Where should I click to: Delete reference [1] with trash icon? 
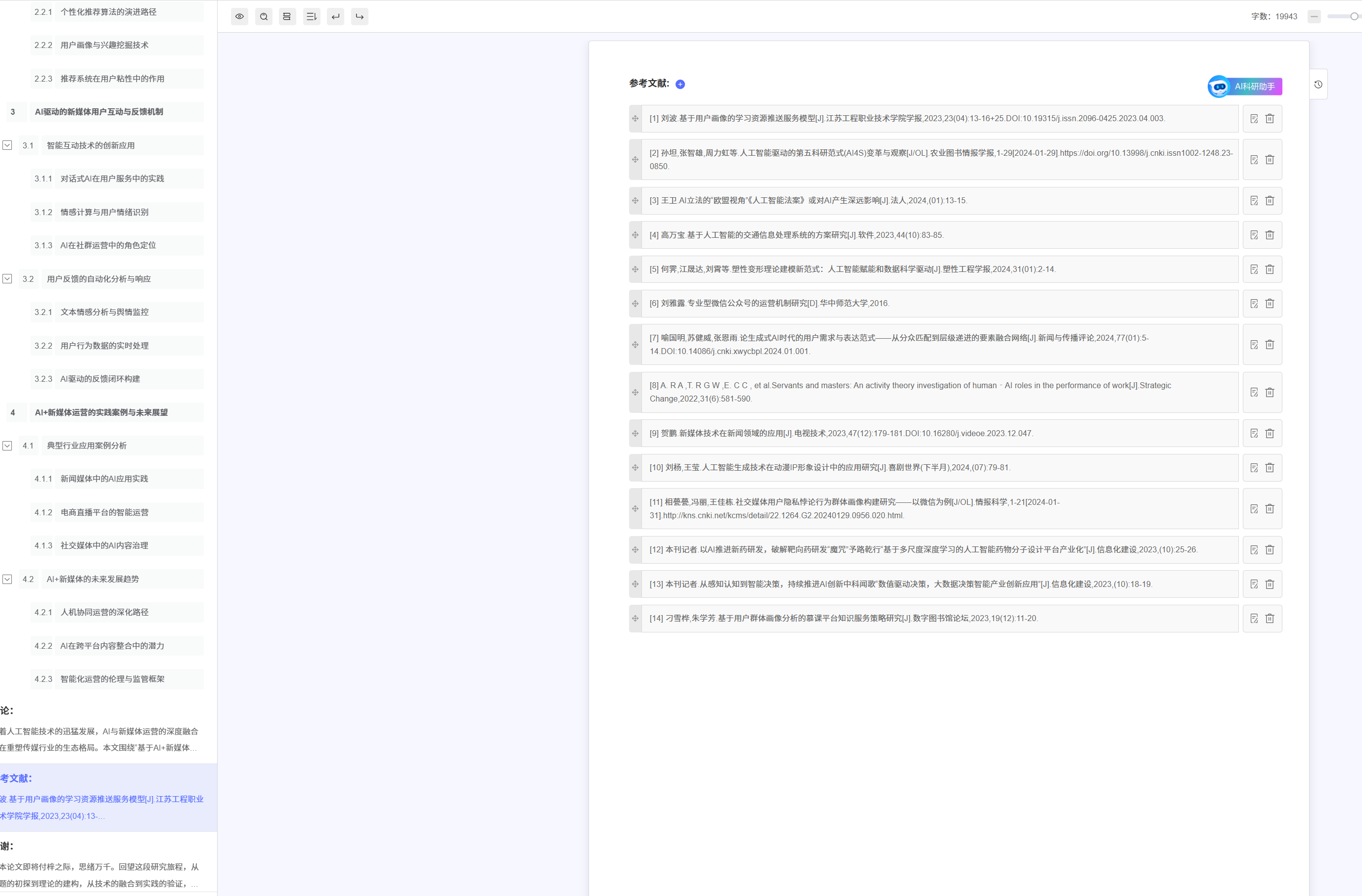[1270, 119]
